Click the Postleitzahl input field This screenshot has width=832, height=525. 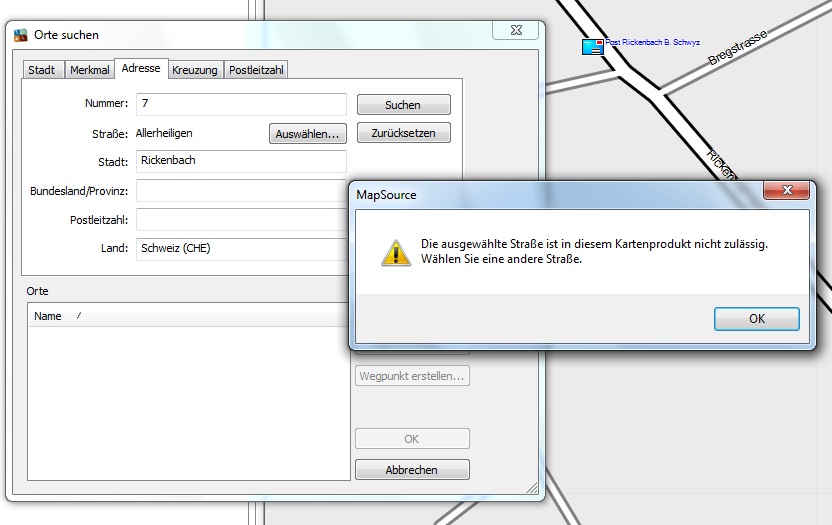point(241,220)
